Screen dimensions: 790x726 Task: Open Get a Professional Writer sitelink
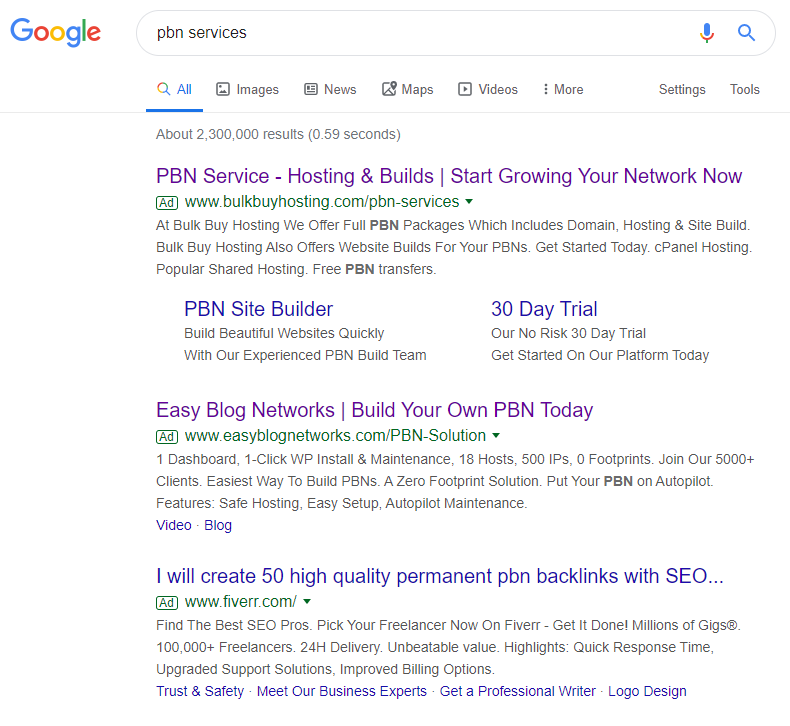pyautogui.click(x=517, y=691)
